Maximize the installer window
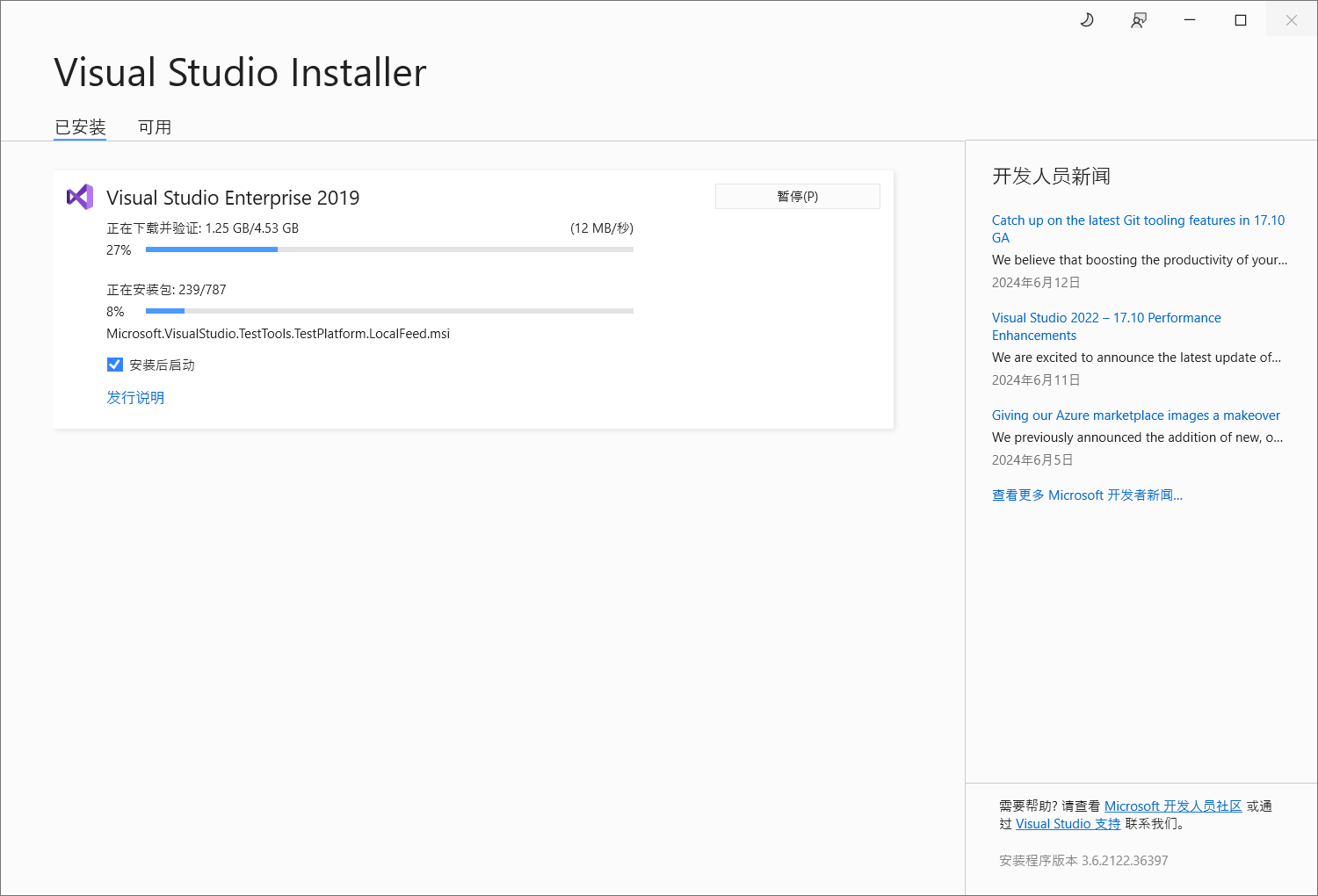The image size is (1318, 896). pos(1241,20)
